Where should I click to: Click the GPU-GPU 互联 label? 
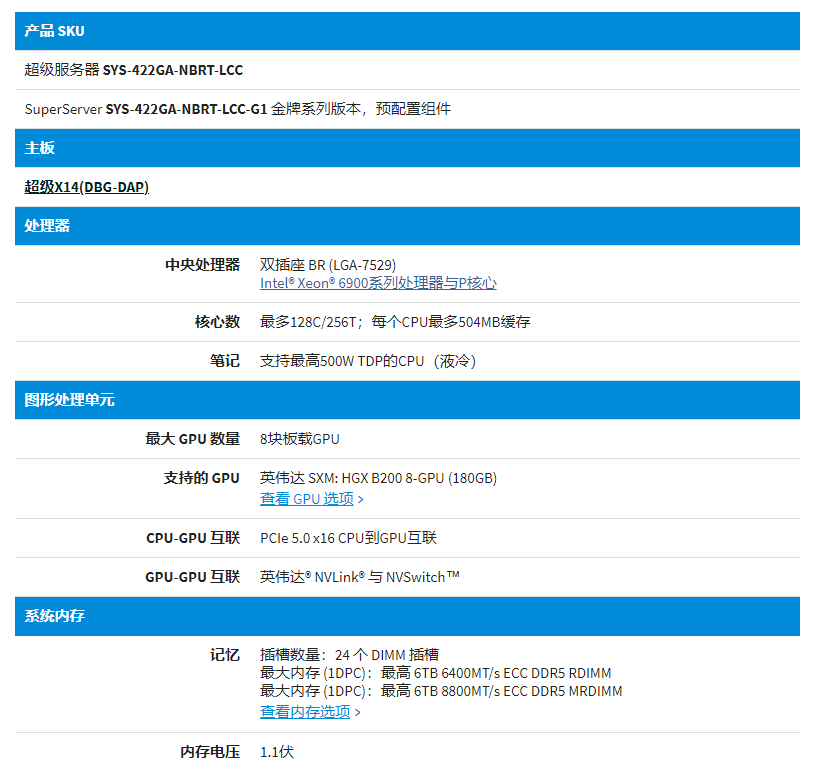192,577
